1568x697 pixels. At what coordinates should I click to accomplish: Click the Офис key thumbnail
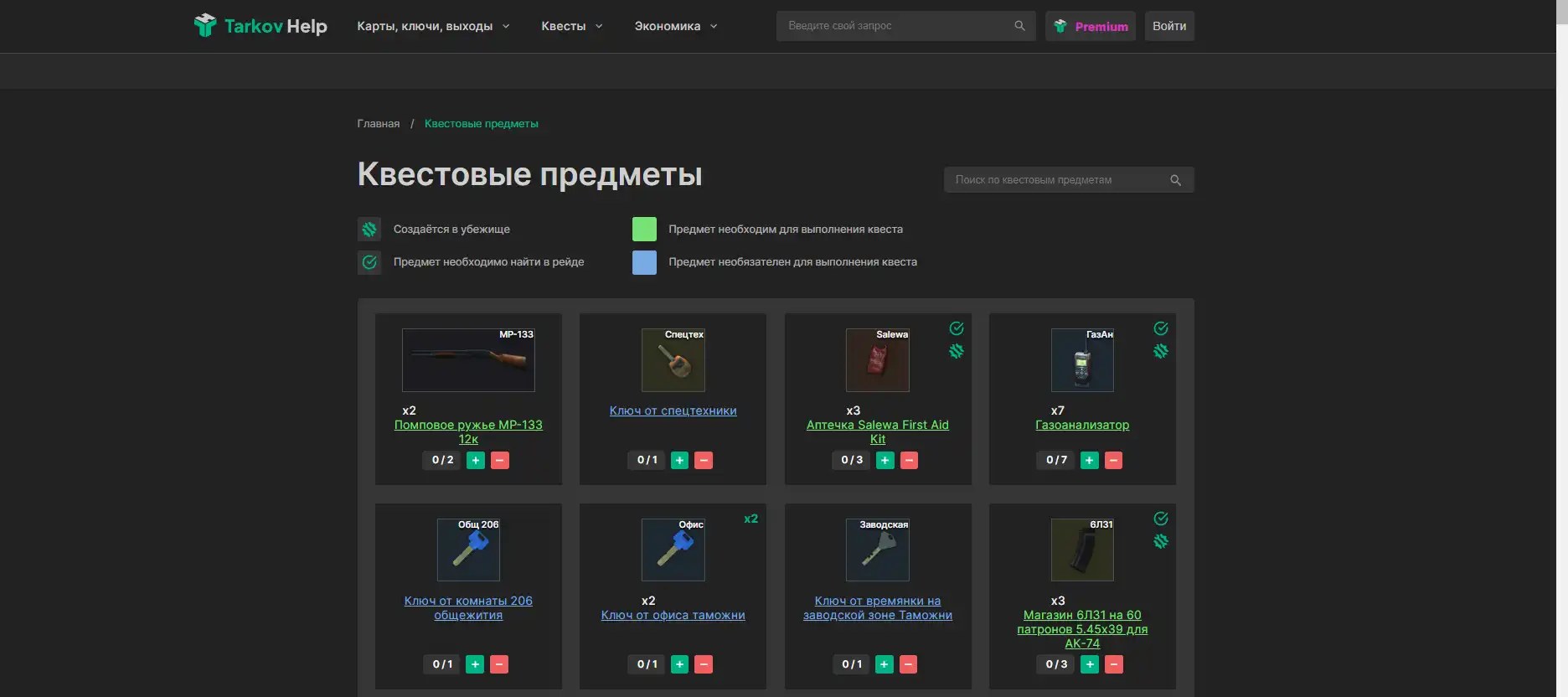coord(673,550)
